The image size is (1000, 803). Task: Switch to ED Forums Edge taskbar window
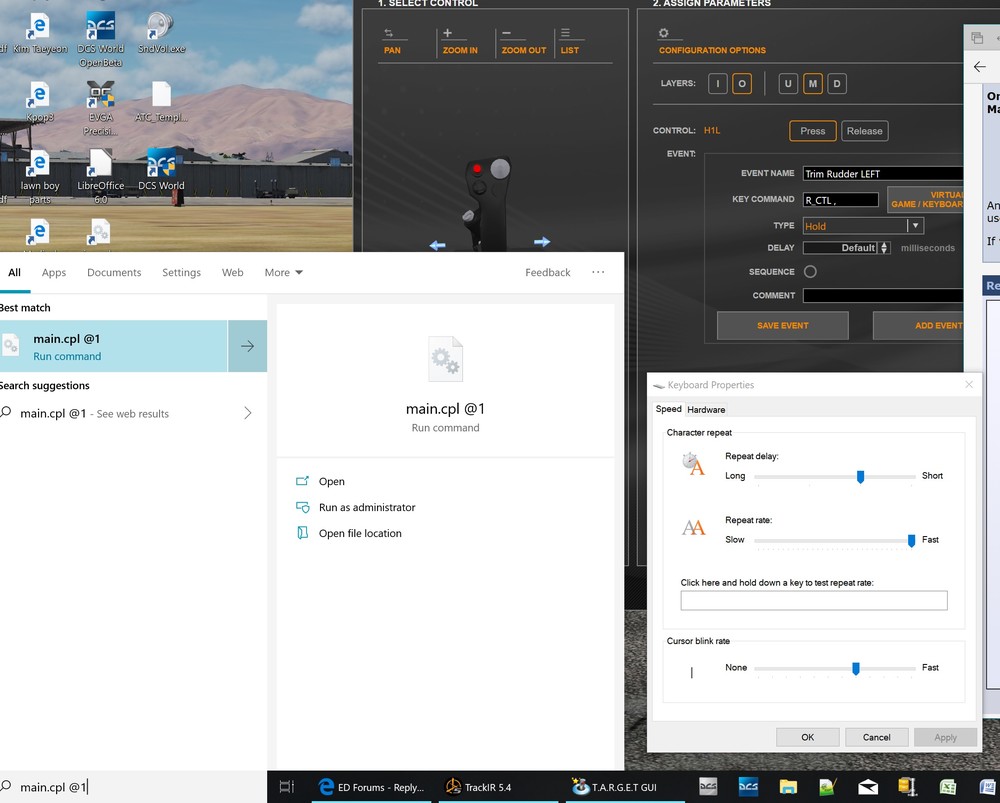pyautogui.click(x=371, y=787)
